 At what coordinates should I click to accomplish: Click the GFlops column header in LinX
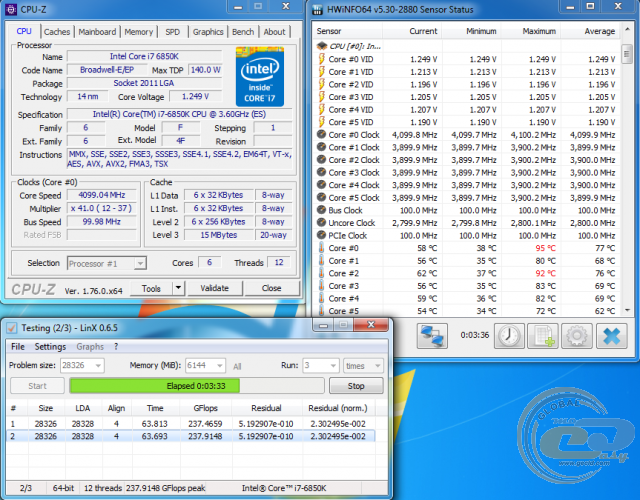(x=205, y=408)
